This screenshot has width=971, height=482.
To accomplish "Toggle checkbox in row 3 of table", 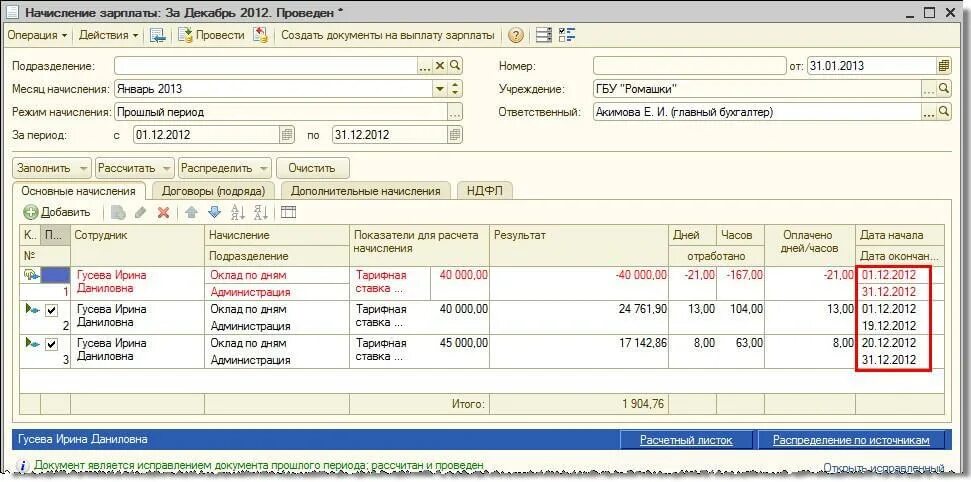I will point(51,344).
